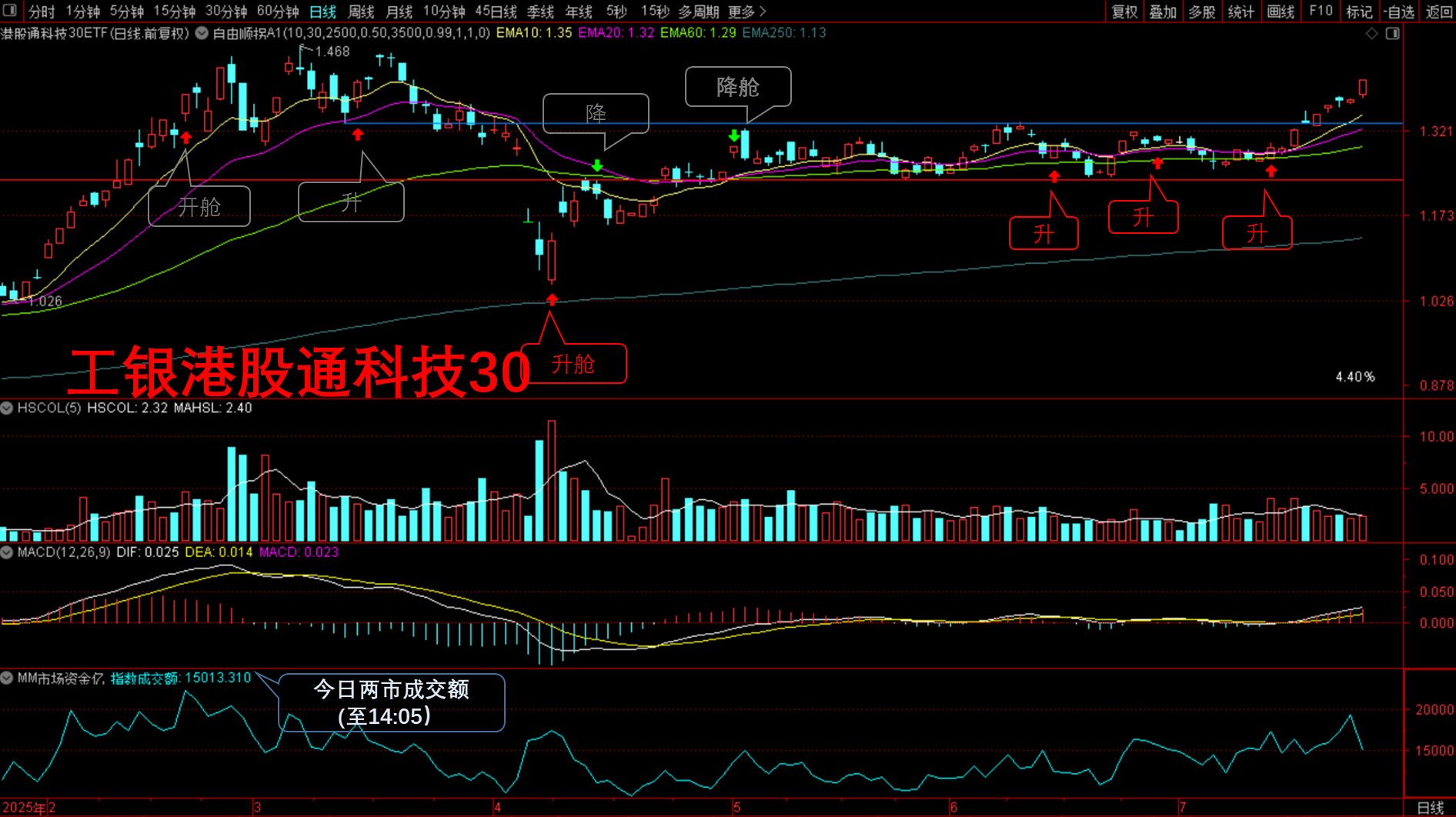Open the HSCOL indicator dropdown arrow

coord(7,408)
